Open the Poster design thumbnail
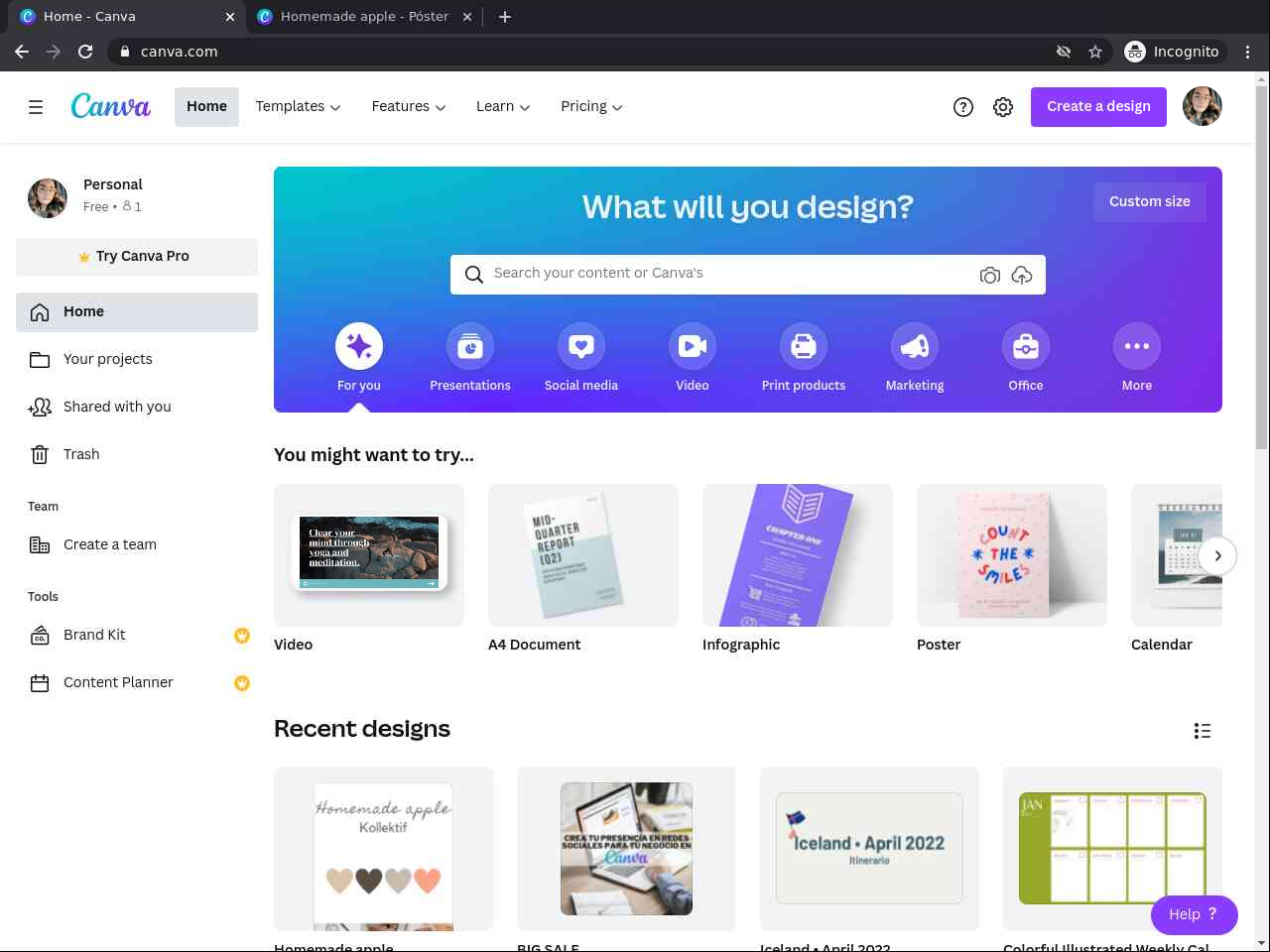The height and width of the screenshot is (952, 1270). [1012, 555]
